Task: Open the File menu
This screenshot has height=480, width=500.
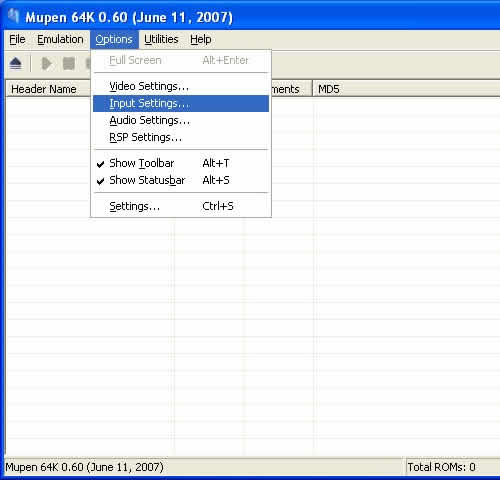Action: 17,39
